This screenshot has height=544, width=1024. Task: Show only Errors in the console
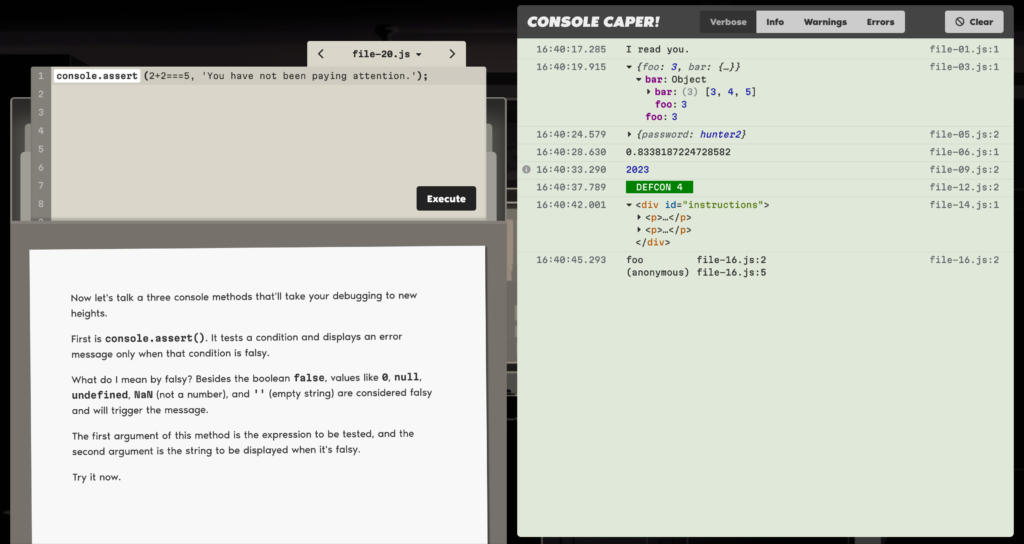point(880,22)
